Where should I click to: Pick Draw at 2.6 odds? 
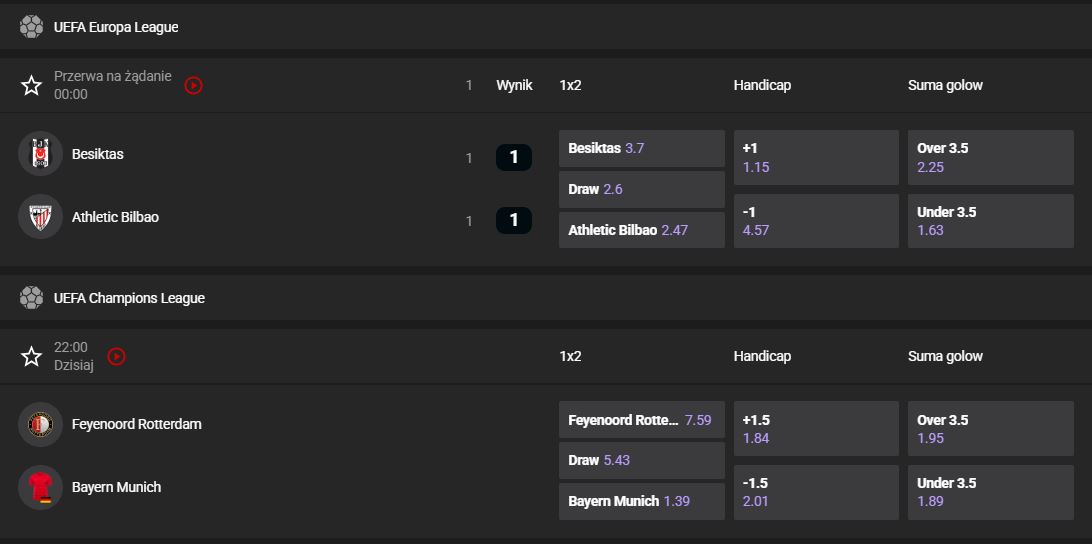tap(641, 189)
